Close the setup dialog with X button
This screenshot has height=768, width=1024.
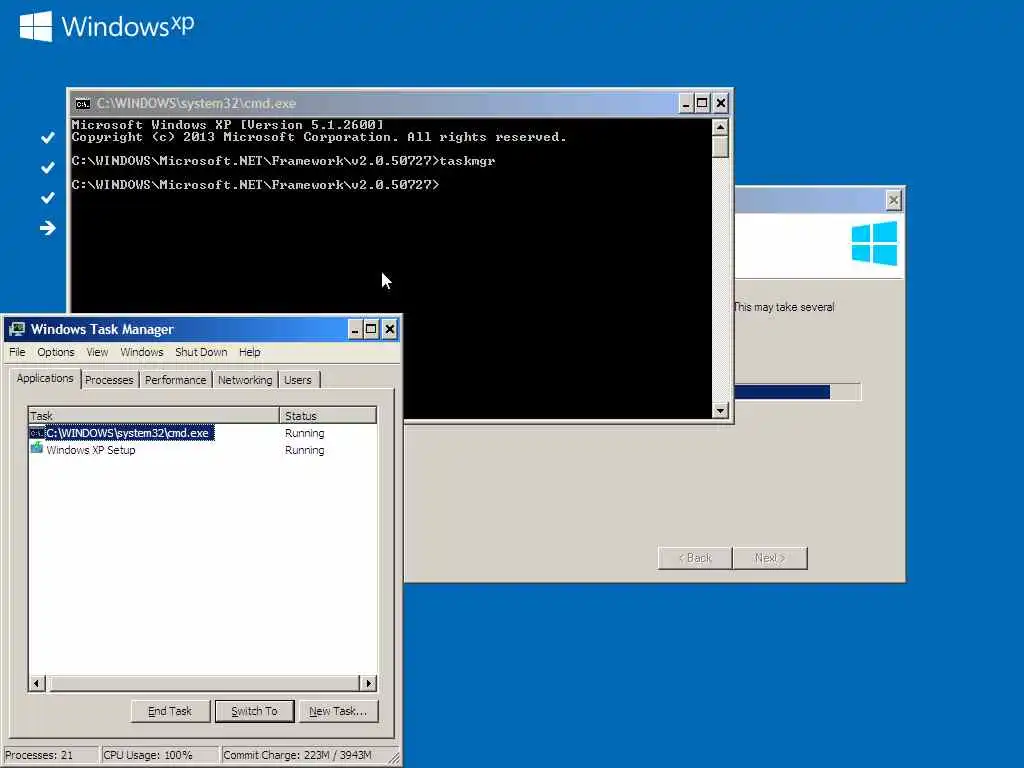(x=893, y=200)
